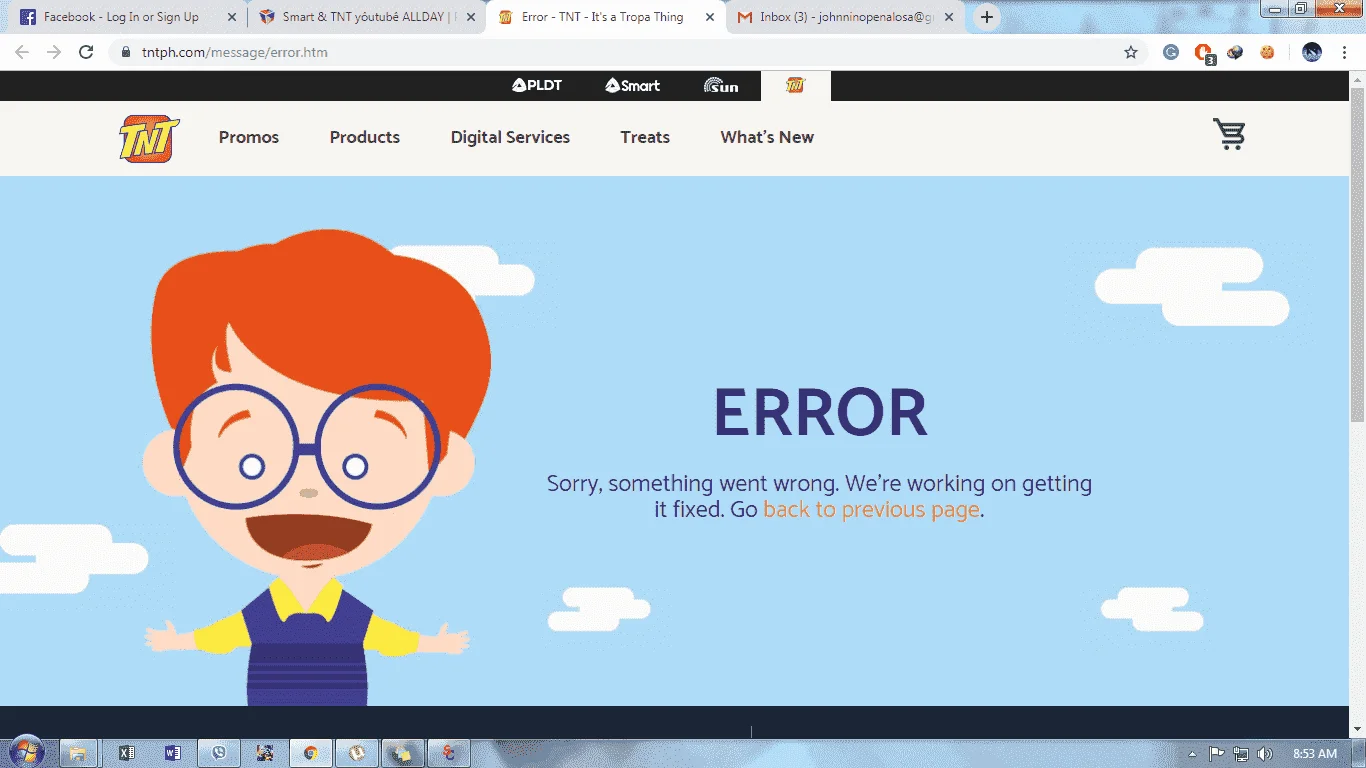1366x768 pixels.
Task: Go to PLDT site in top bar
Action: point(537,86)
